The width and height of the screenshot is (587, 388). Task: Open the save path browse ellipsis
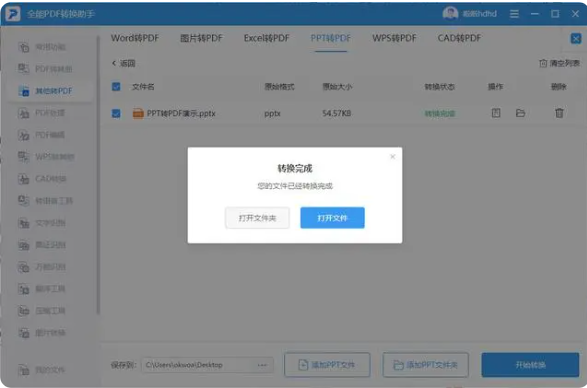click(262, 365)
